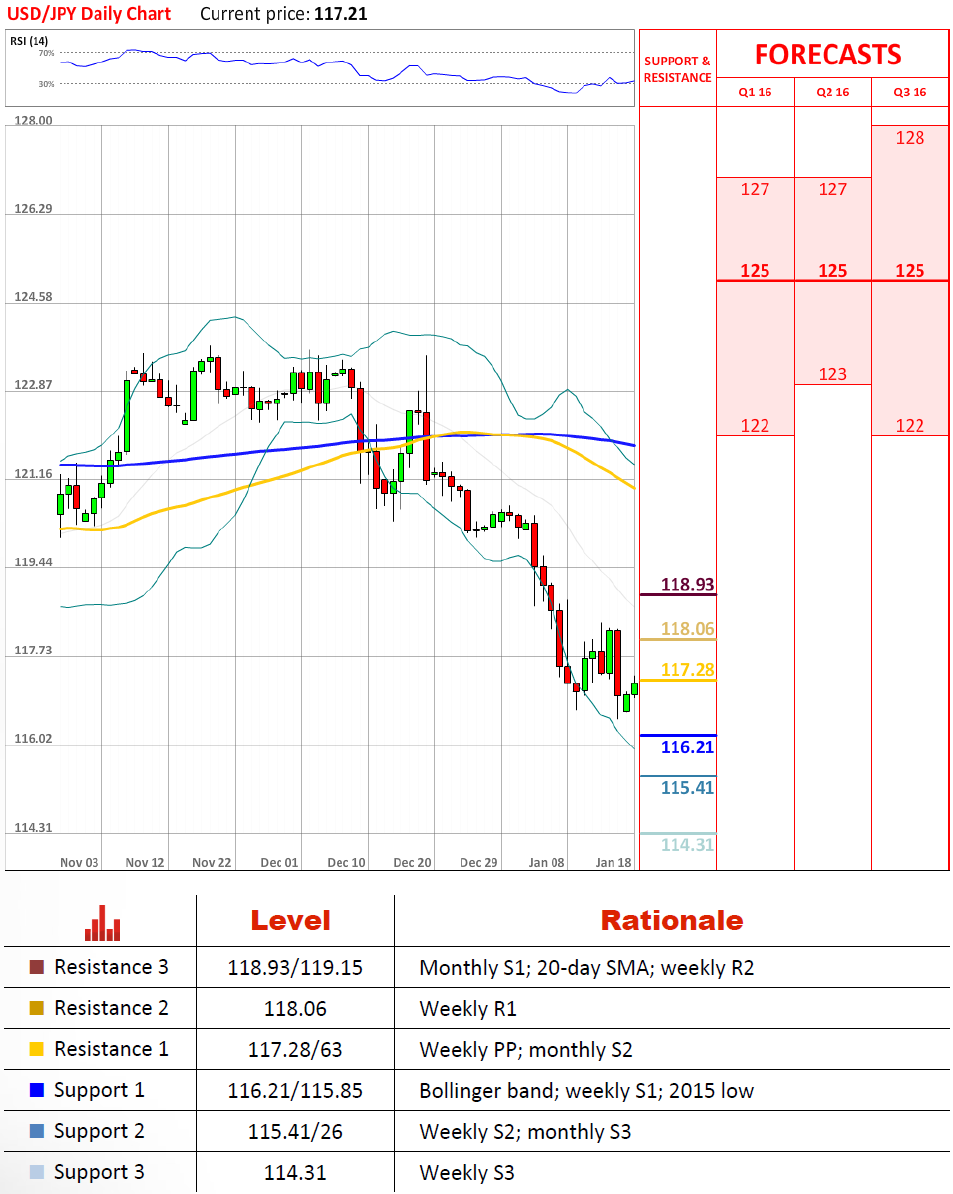Select the Support 1 blue swatch
The width and height of the screenshot is (953, 1194).
(37, 1090)
